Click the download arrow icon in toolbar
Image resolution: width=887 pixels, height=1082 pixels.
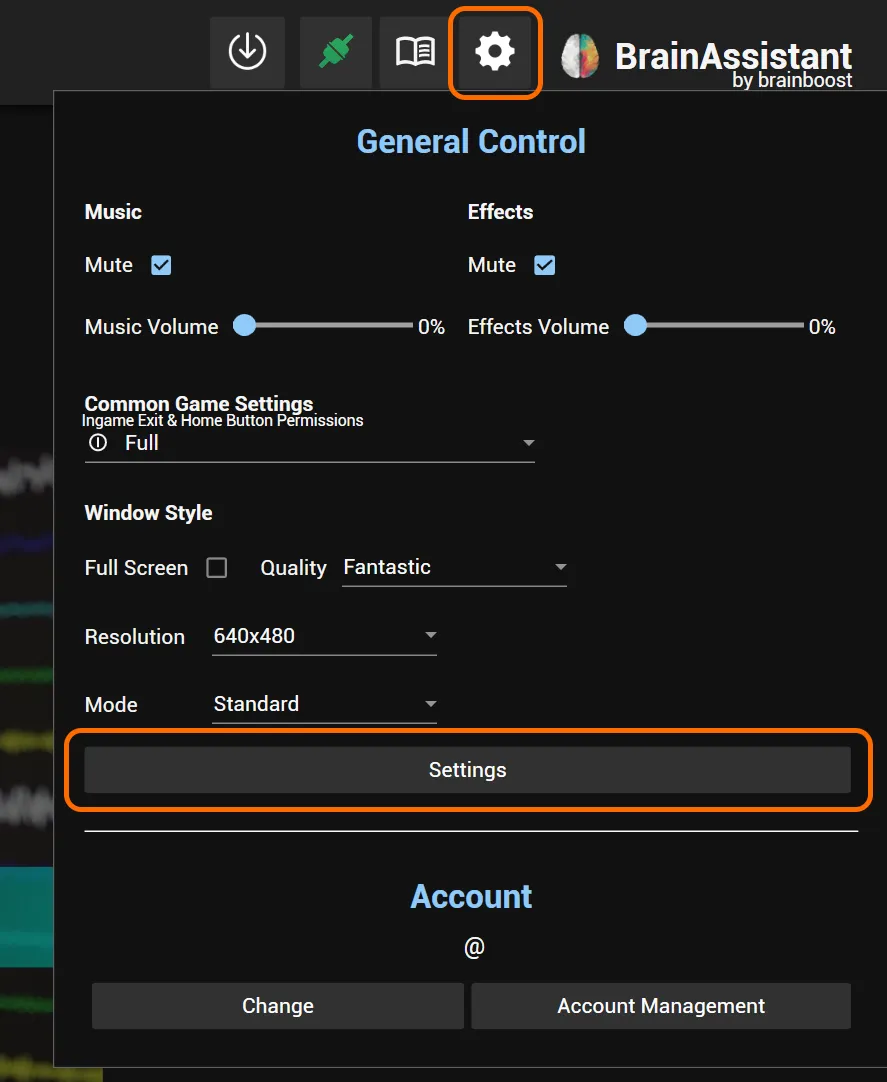247,52
